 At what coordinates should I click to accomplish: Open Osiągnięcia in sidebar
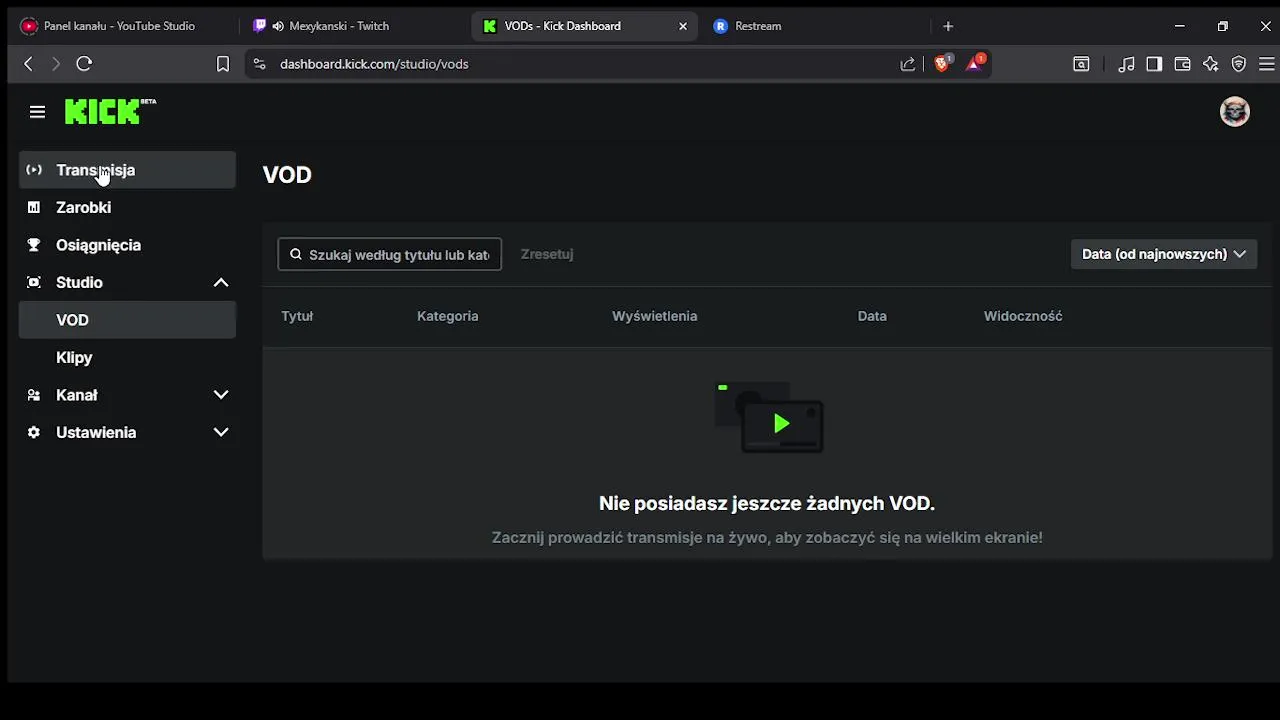pyautogui.click(x=127, y=245)
